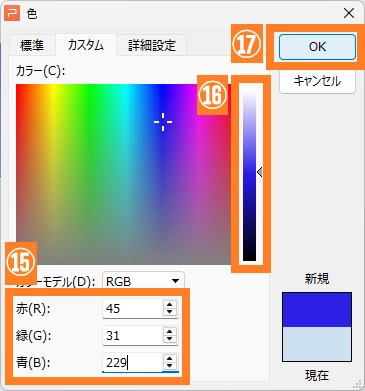Click the 赤(R) value input field
Screen dimensions: 365x391
pos(133,308)
